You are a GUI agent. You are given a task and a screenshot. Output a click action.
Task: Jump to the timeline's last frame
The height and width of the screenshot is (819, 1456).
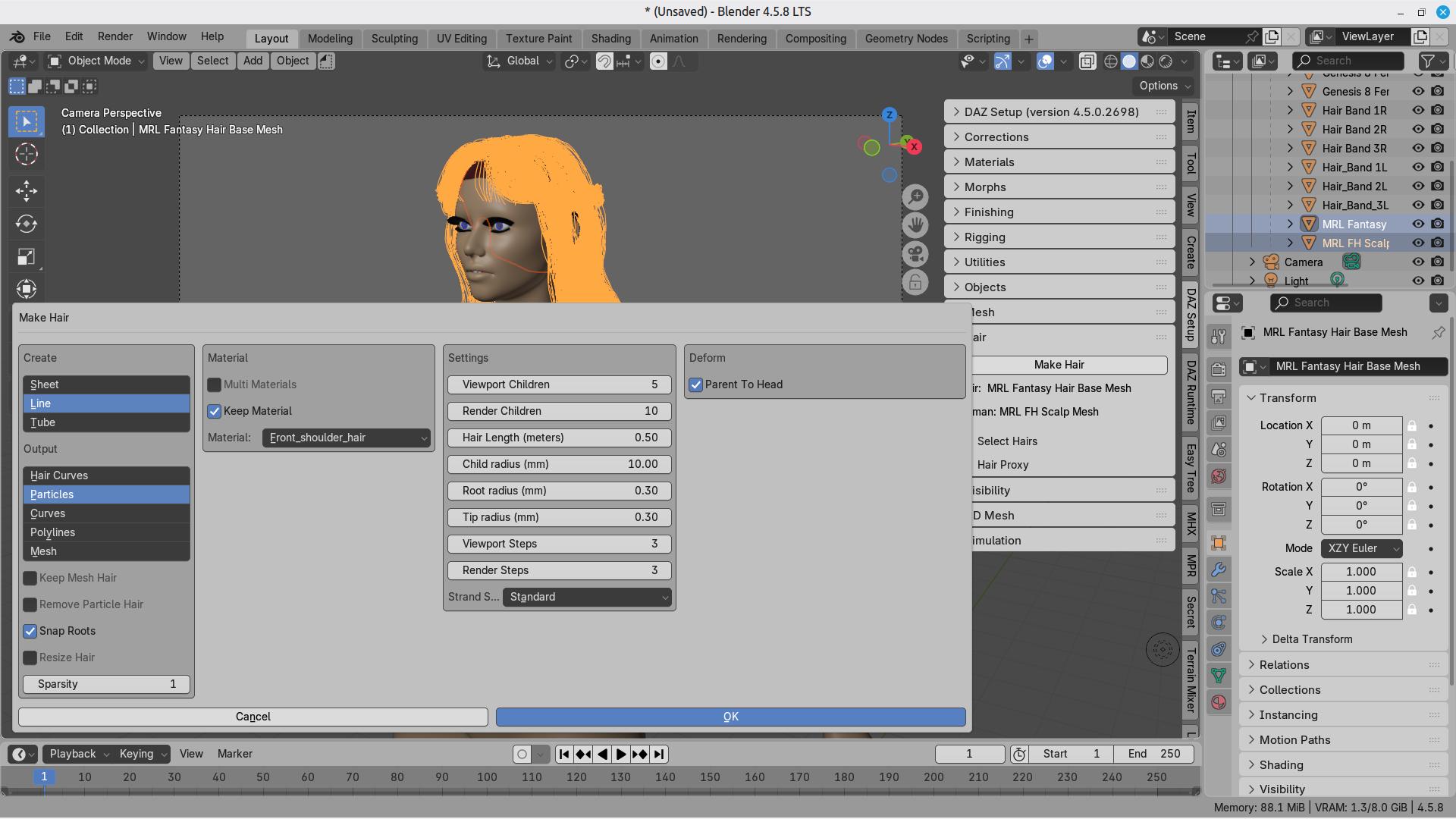pyautogui.click(x=659, y=754)
